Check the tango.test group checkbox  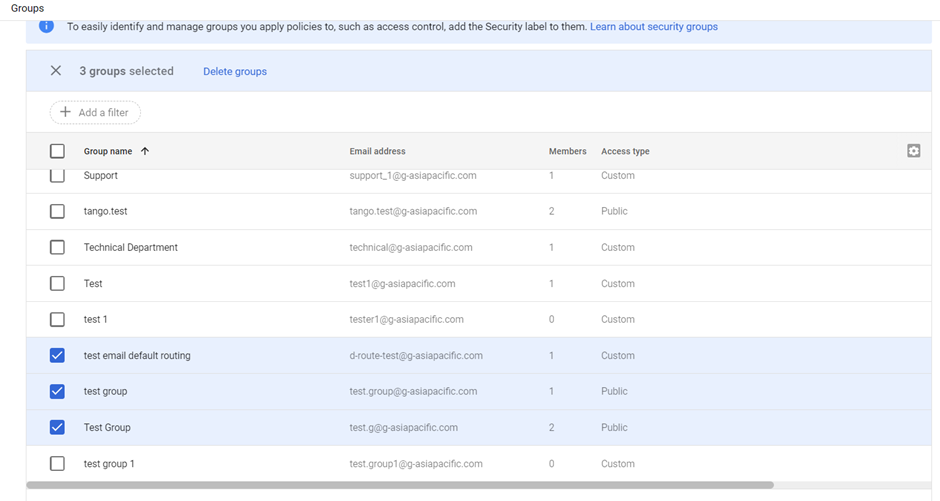(x=57, y=211)
